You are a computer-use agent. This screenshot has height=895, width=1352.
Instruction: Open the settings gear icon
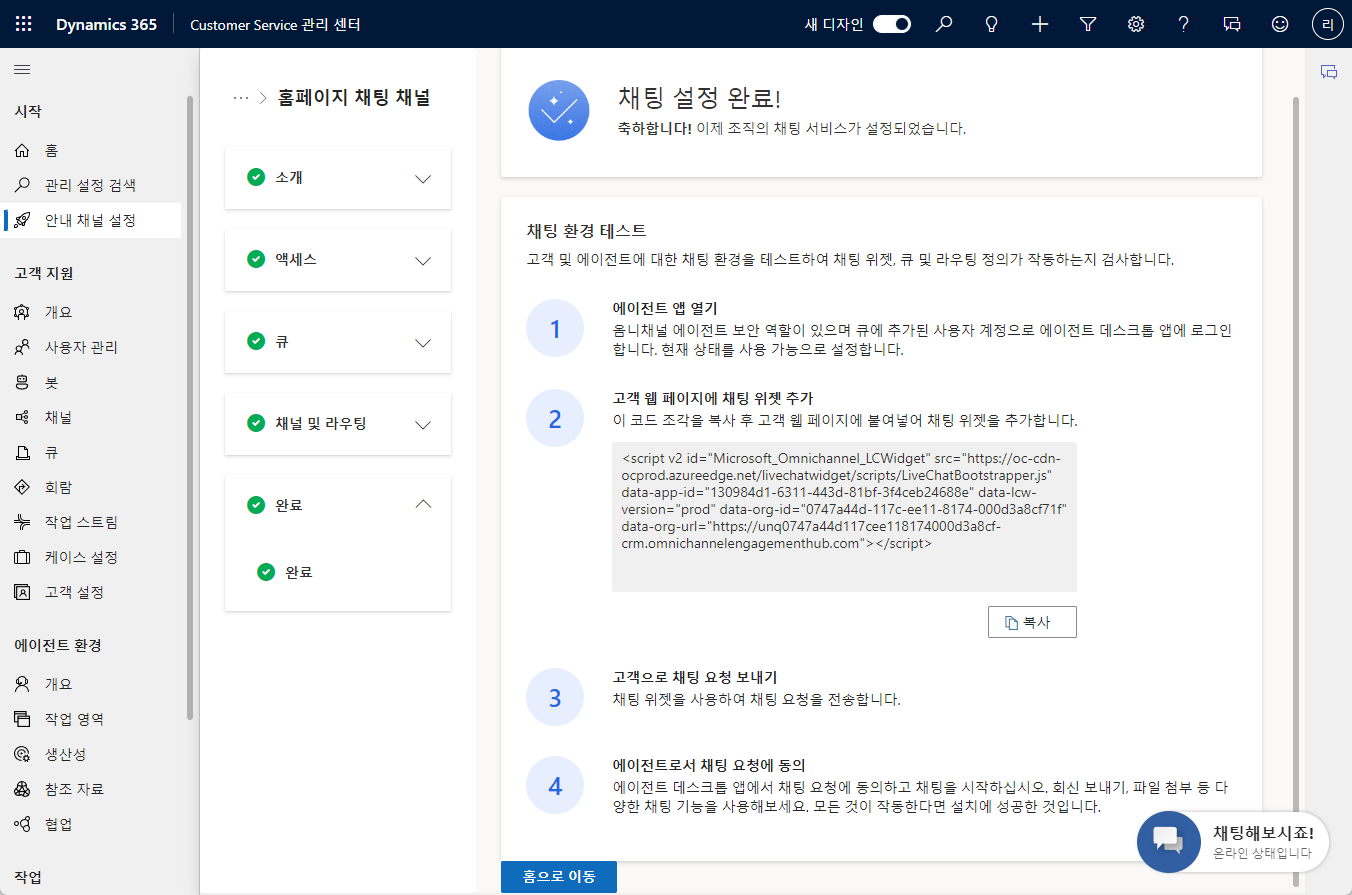(1136, 24)
